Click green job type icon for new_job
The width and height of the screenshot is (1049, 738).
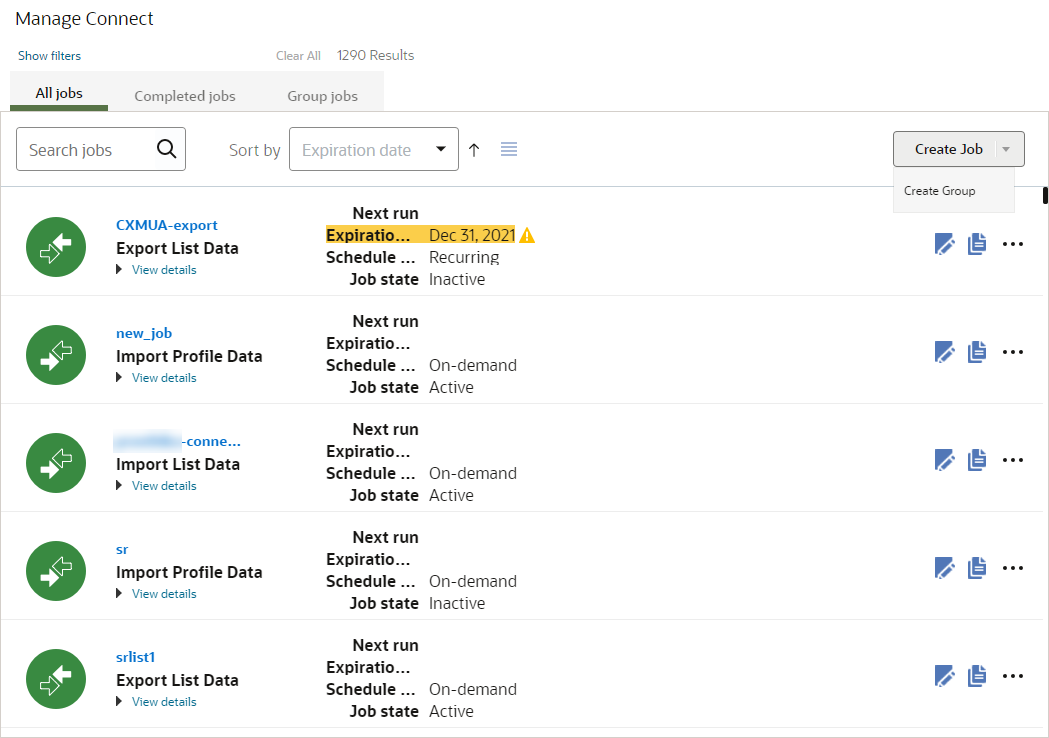point(56,355)
